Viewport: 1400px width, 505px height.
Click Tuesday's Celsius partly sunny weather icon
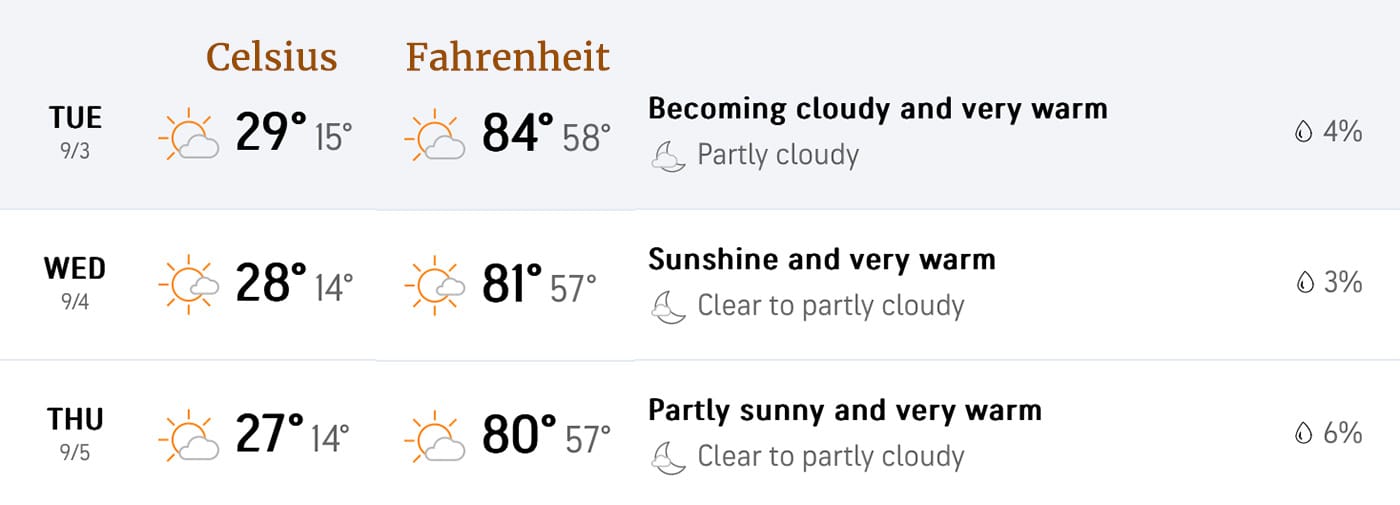click(189, 137)
